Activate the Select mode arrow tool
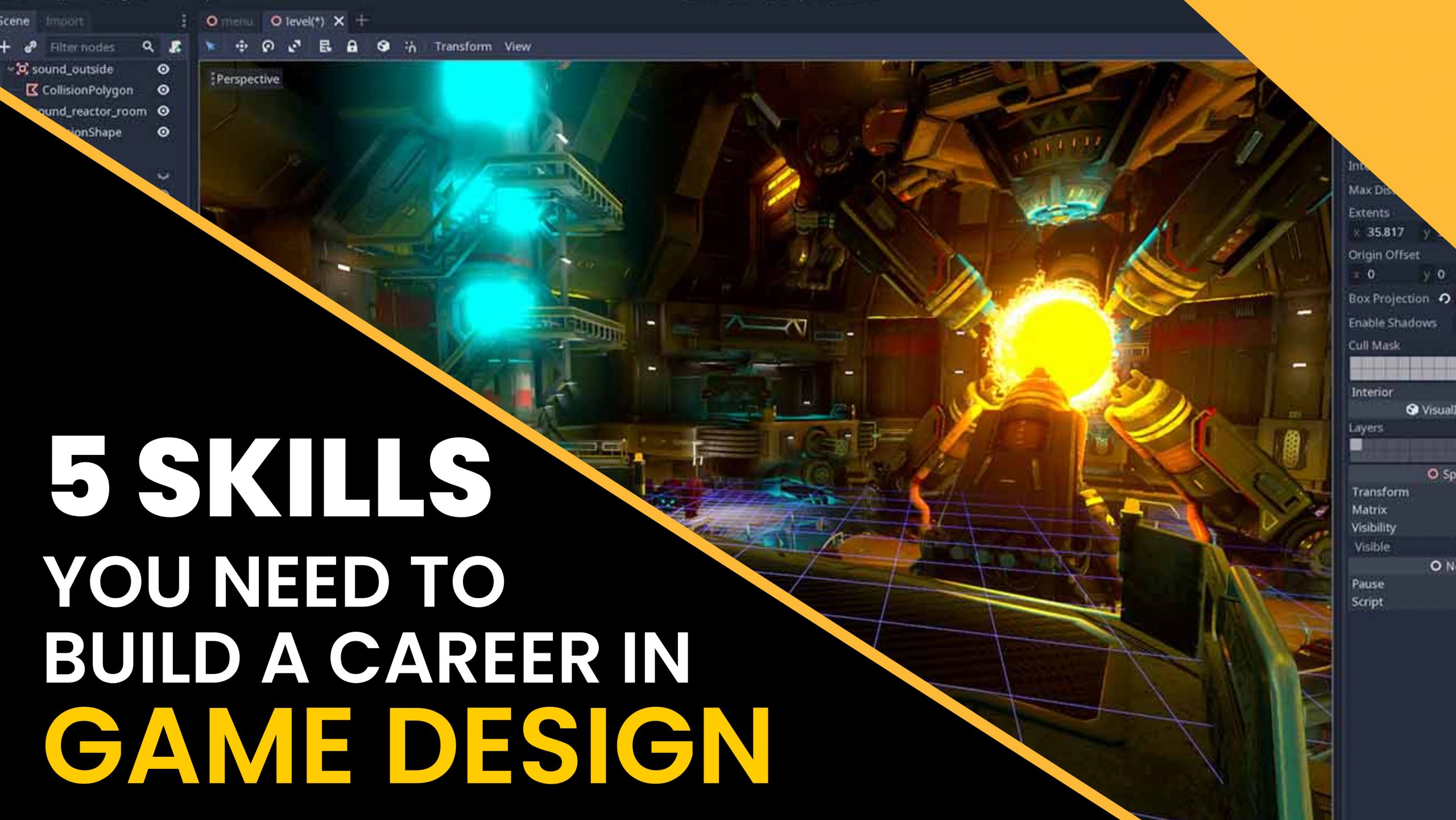 click(x=212, y=46)
